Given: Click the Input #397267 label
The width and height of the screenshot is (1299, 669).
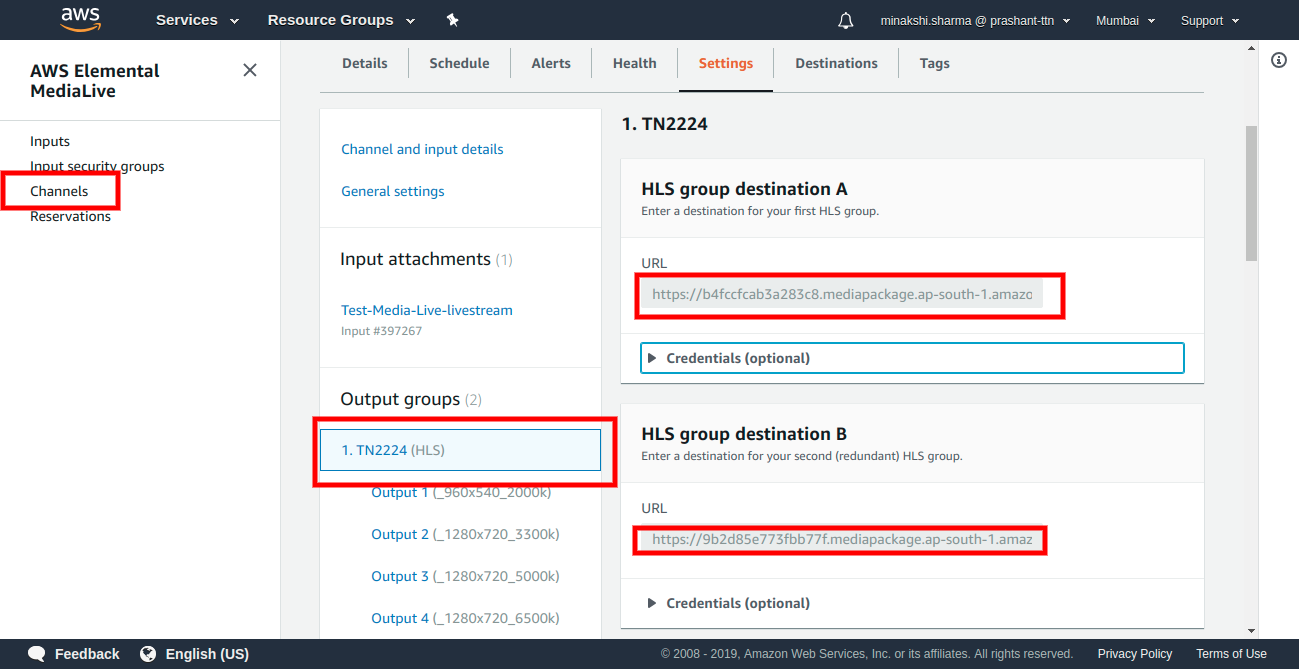Looking at the screenshot, I should point(381,331).
